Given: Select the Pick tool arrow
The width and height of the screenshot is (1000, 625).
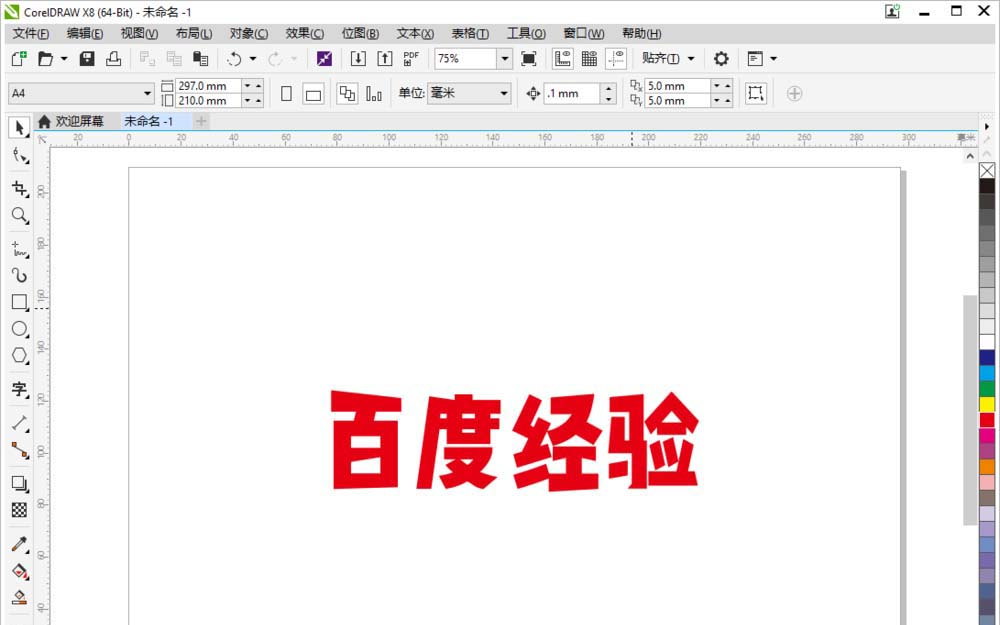Looking at the screenshot, I should pos(19,128).
